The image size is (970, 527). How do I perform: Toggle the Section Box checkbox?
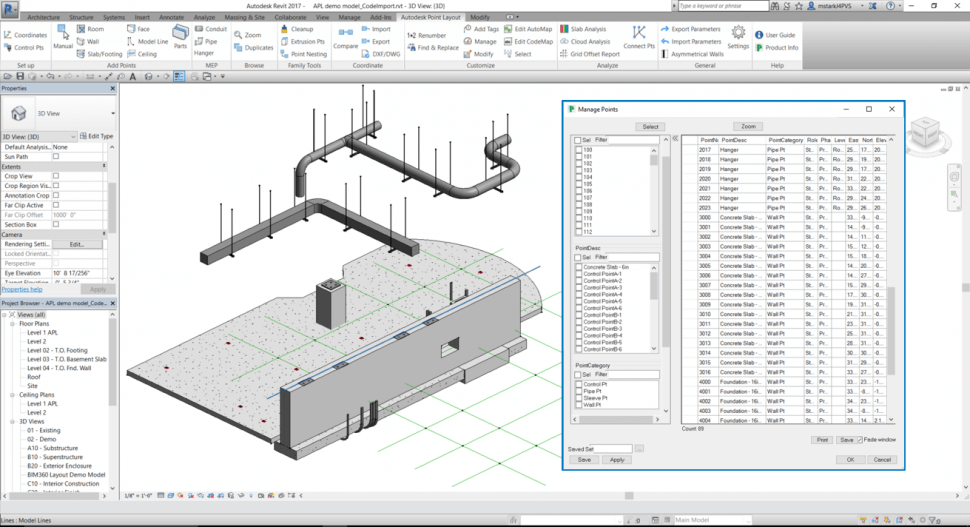coord(56,224)
